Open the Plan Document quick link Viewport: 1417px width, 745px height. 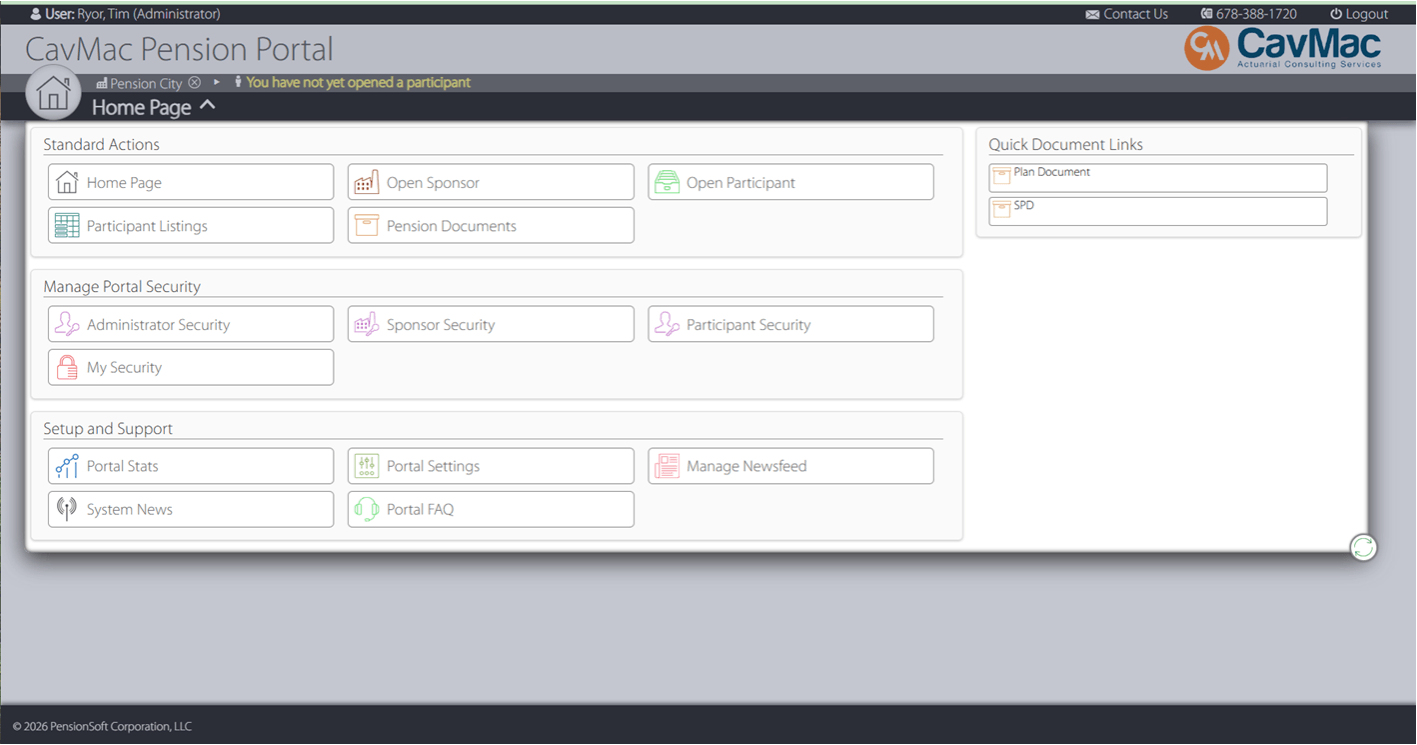[x=1158, y=178]
